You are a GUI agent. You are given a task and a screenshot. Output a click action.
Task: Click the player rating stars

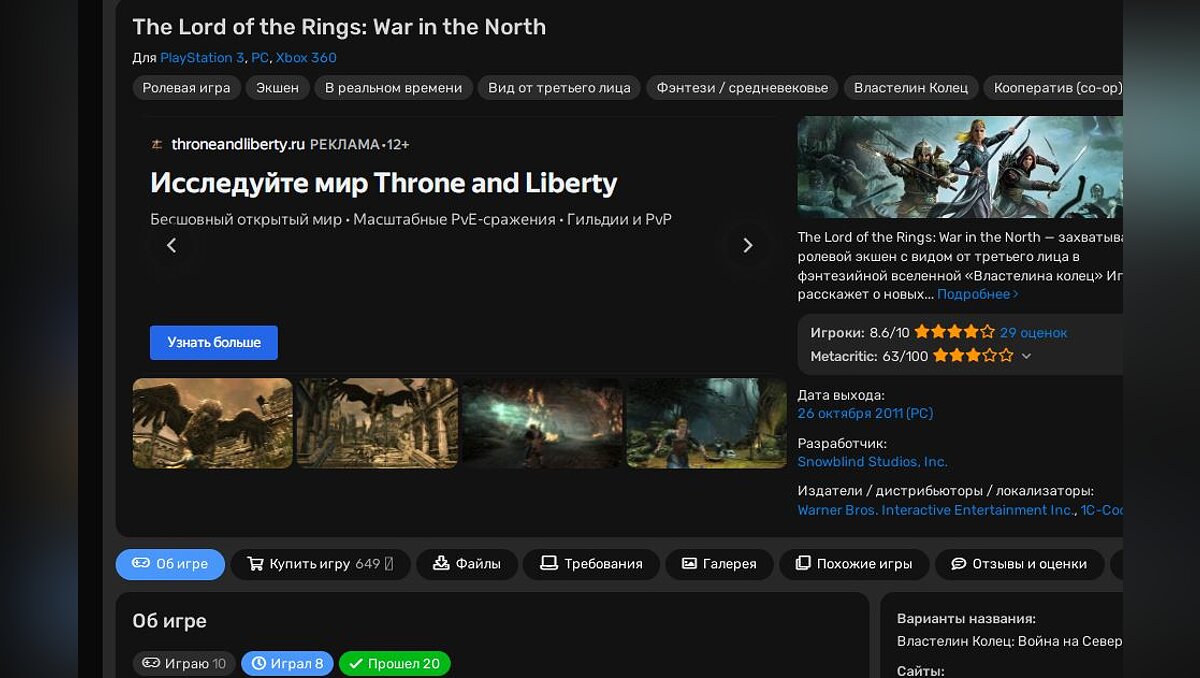[x=955, y=332]
